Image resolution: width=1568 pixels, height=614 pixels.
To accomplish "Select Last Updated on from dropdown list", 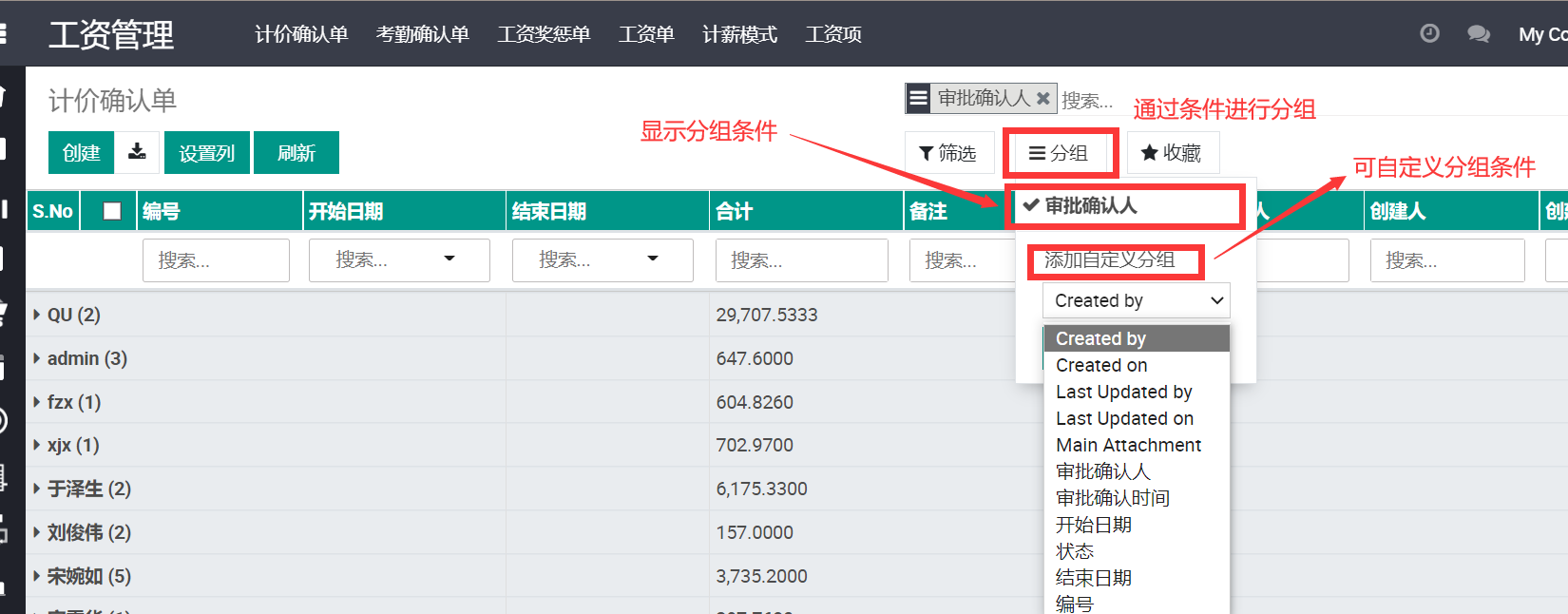I will coord(1124,418).
